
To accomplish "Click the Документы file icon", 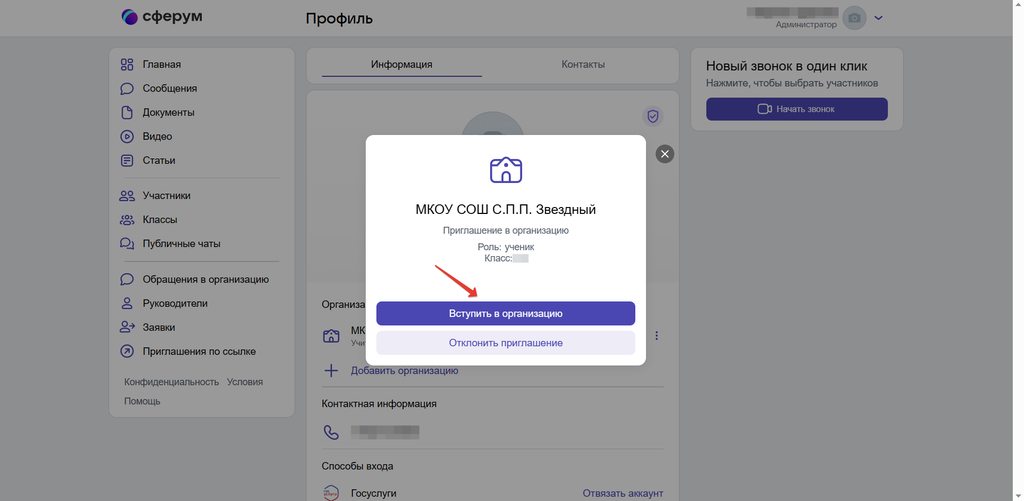I will tap(127, 112).
